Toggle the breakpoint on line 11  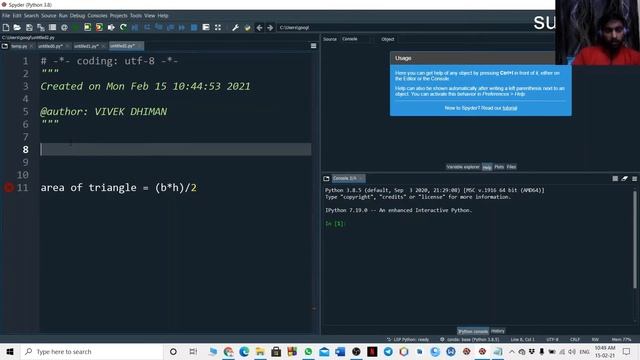(9, 187)
